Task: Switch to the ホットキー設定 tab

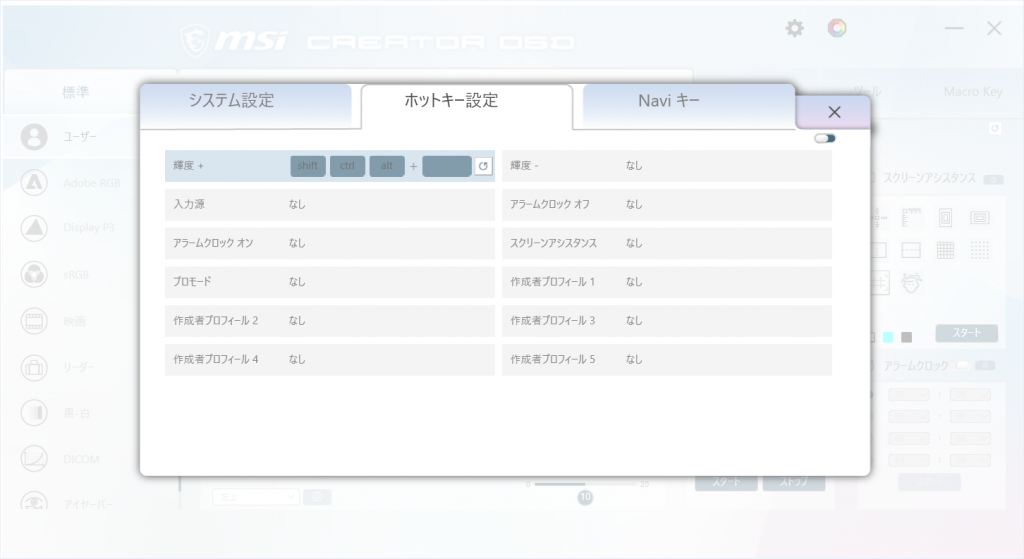Action: (466, 106)
